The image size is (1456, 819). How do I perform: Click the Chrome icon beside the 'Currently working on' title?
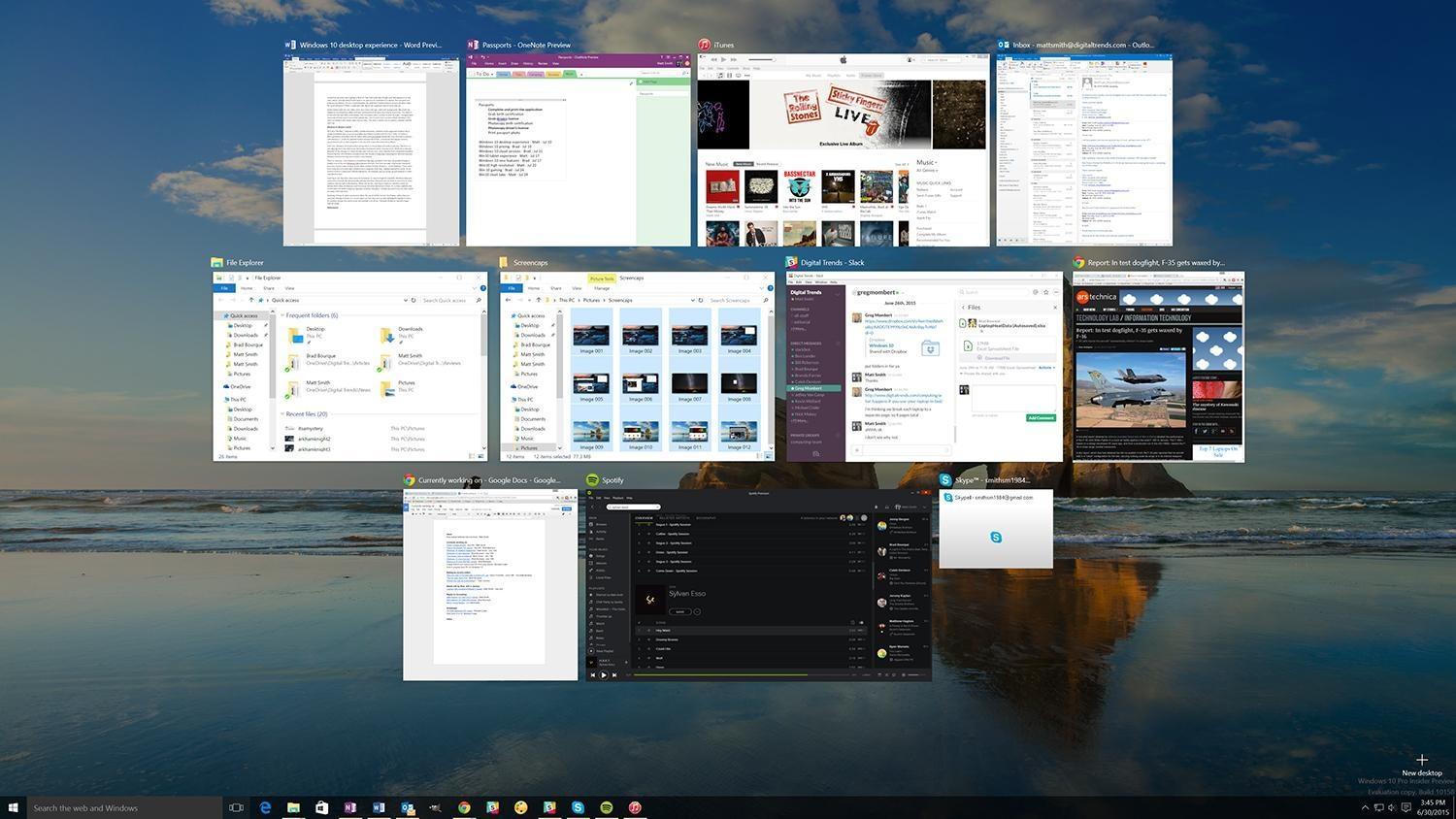click(x=410, y=480)
